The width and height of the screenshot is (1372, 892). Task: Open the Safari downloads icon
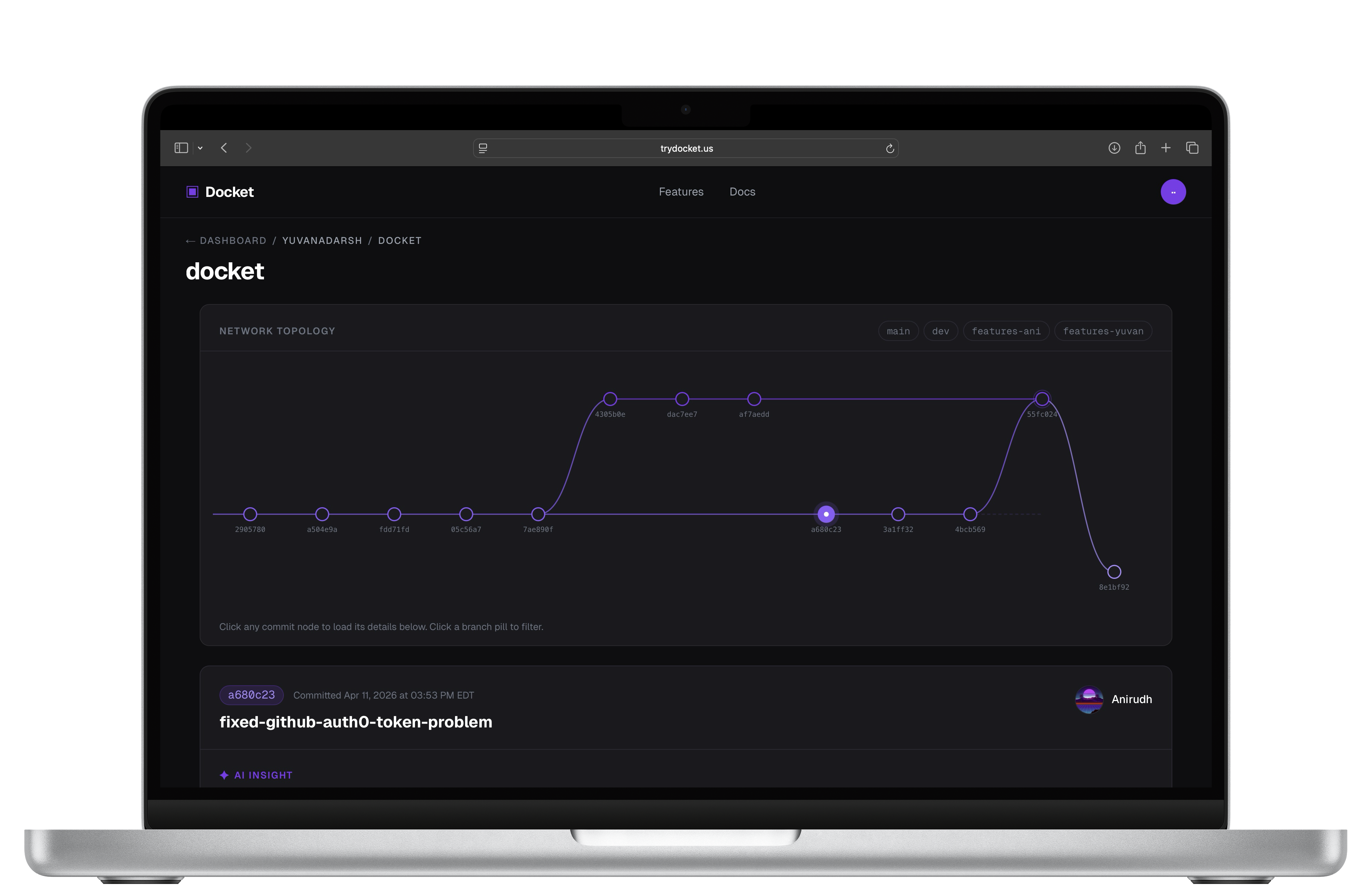[1114, 148]
